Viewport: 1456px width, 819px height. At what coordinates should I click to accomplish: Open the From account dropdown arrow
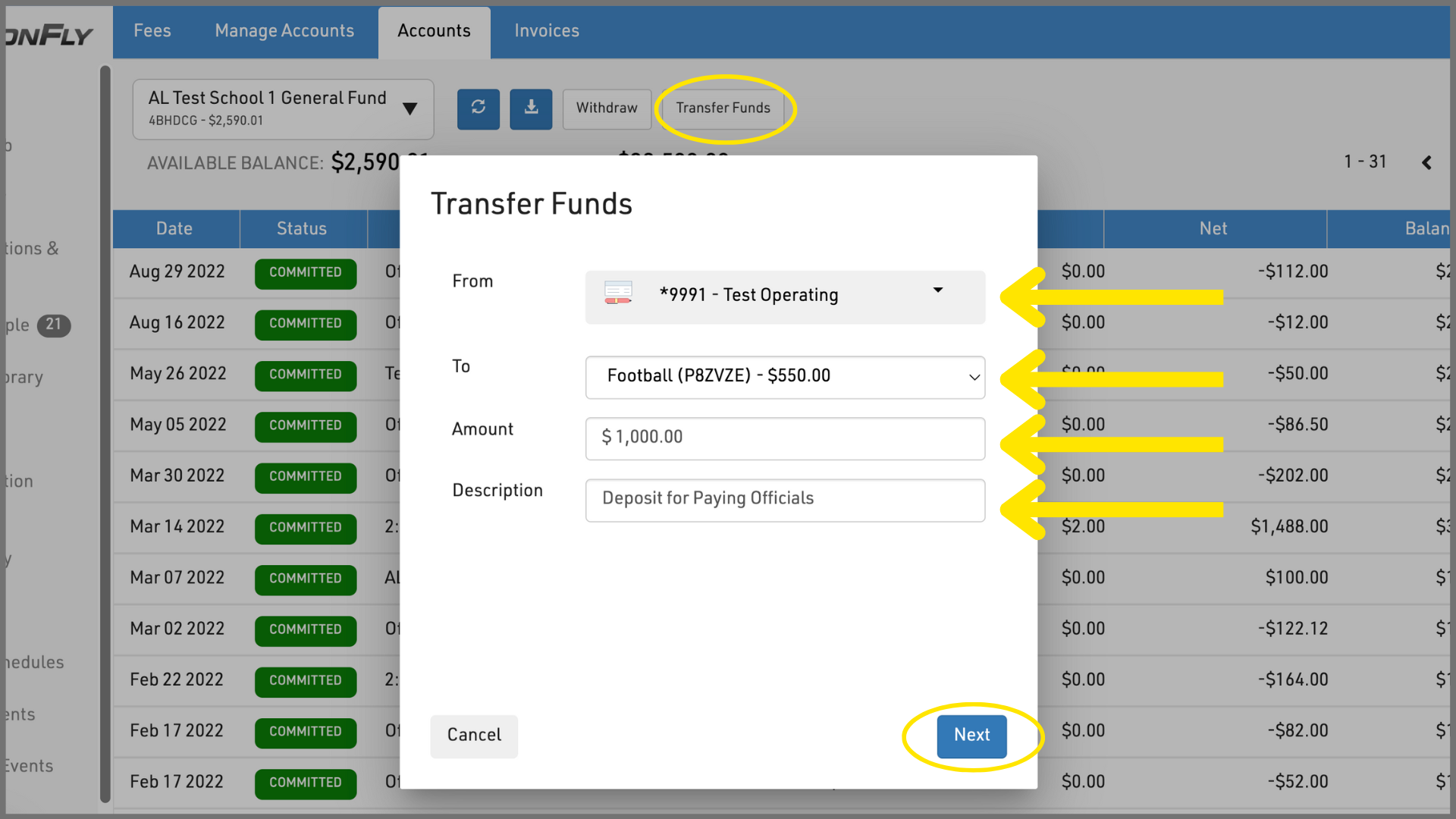(x=937, y=291)
